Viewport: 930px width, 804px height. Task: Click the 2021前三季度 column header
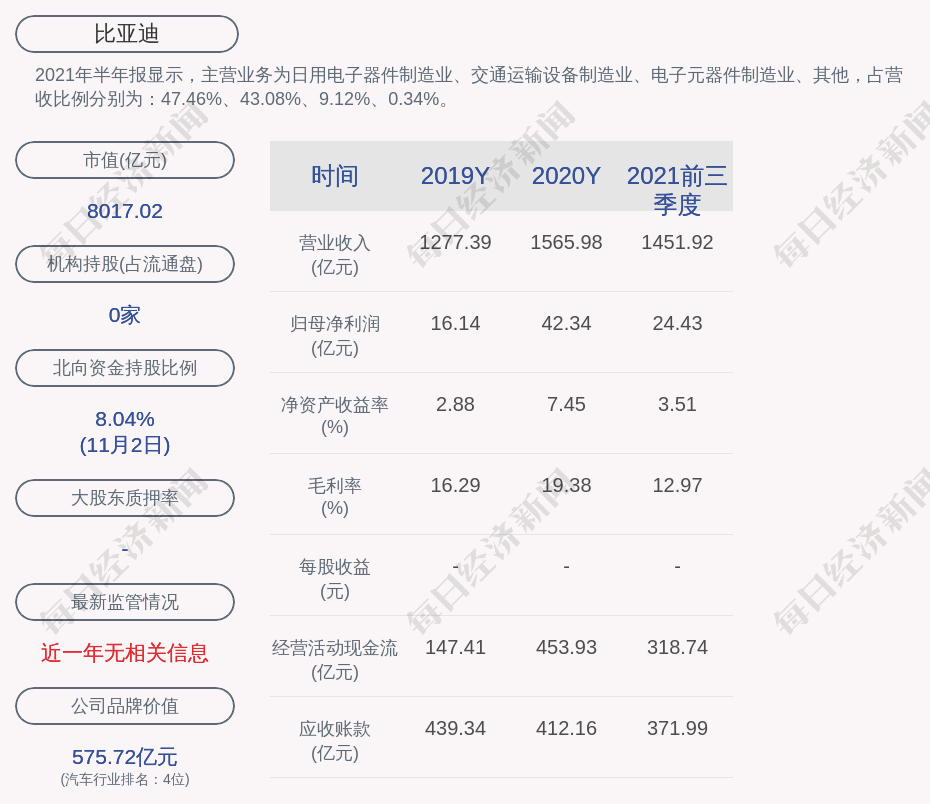(677, 189)
